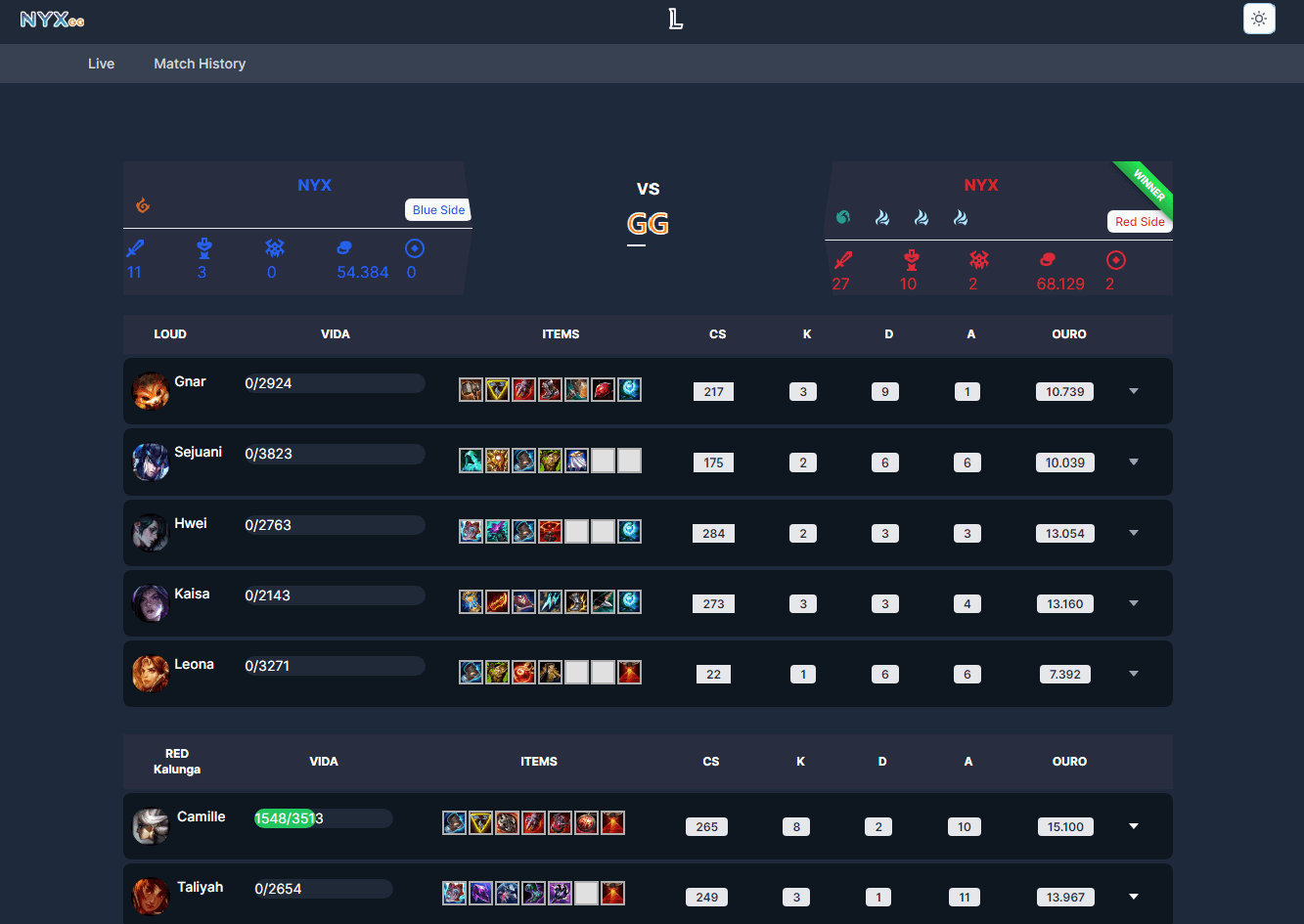Click the center L league logo

[x=675, y=19]
